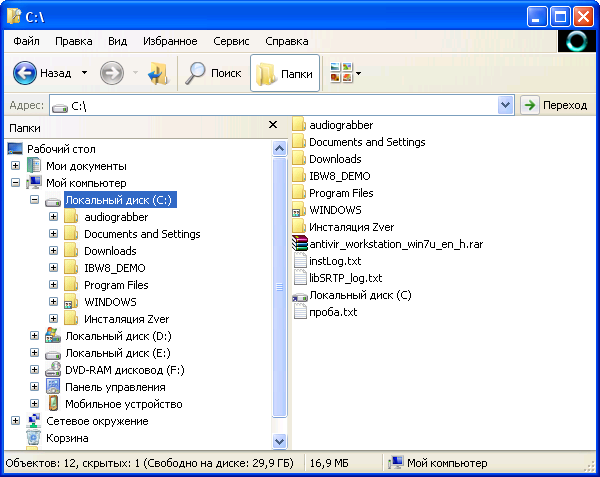600x477 pixels.
Task: Select libSRTP_log.txt file icon
Action: coord(300,277)
